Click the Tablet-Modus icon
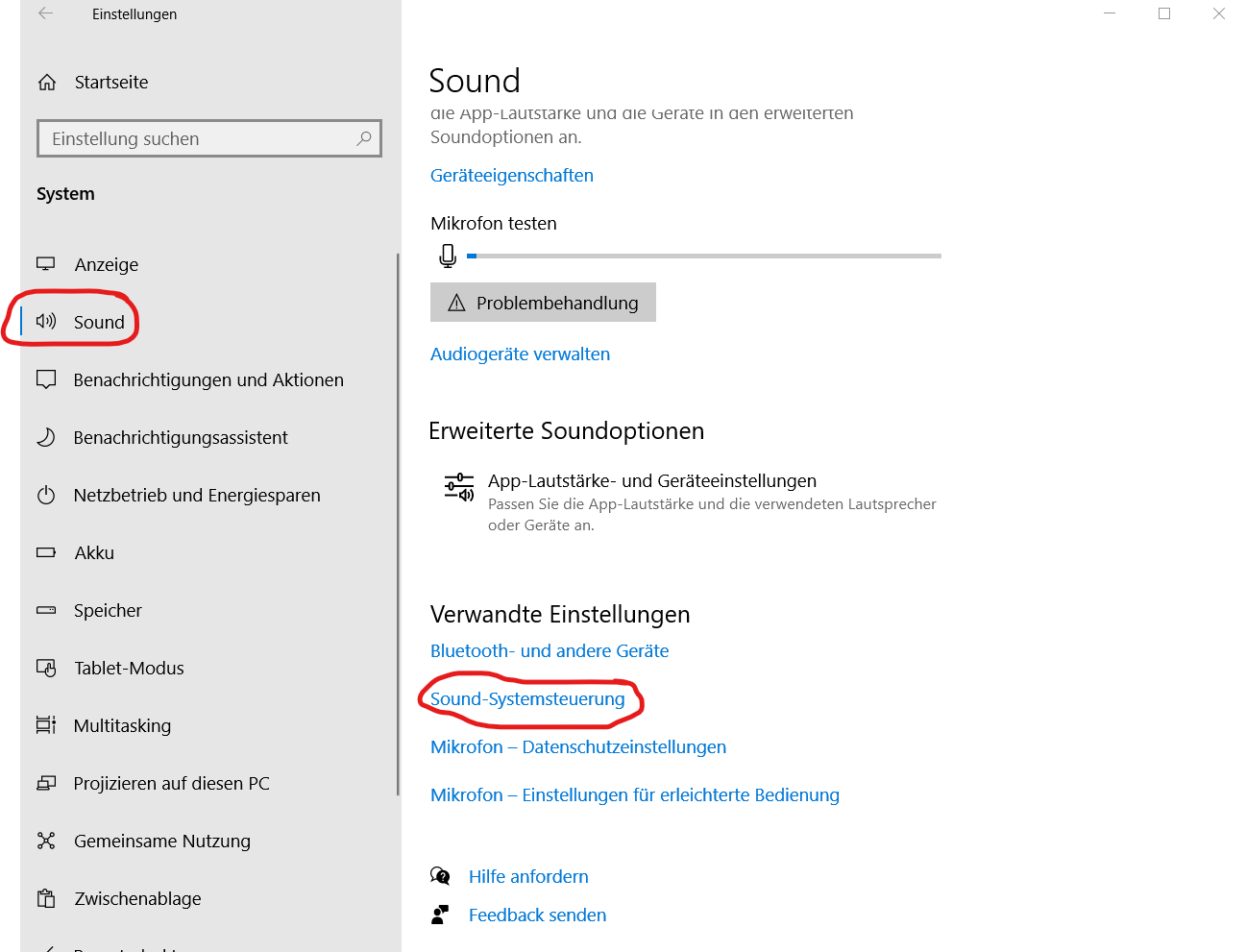1246x952 pixels. (x=46, y=668)
